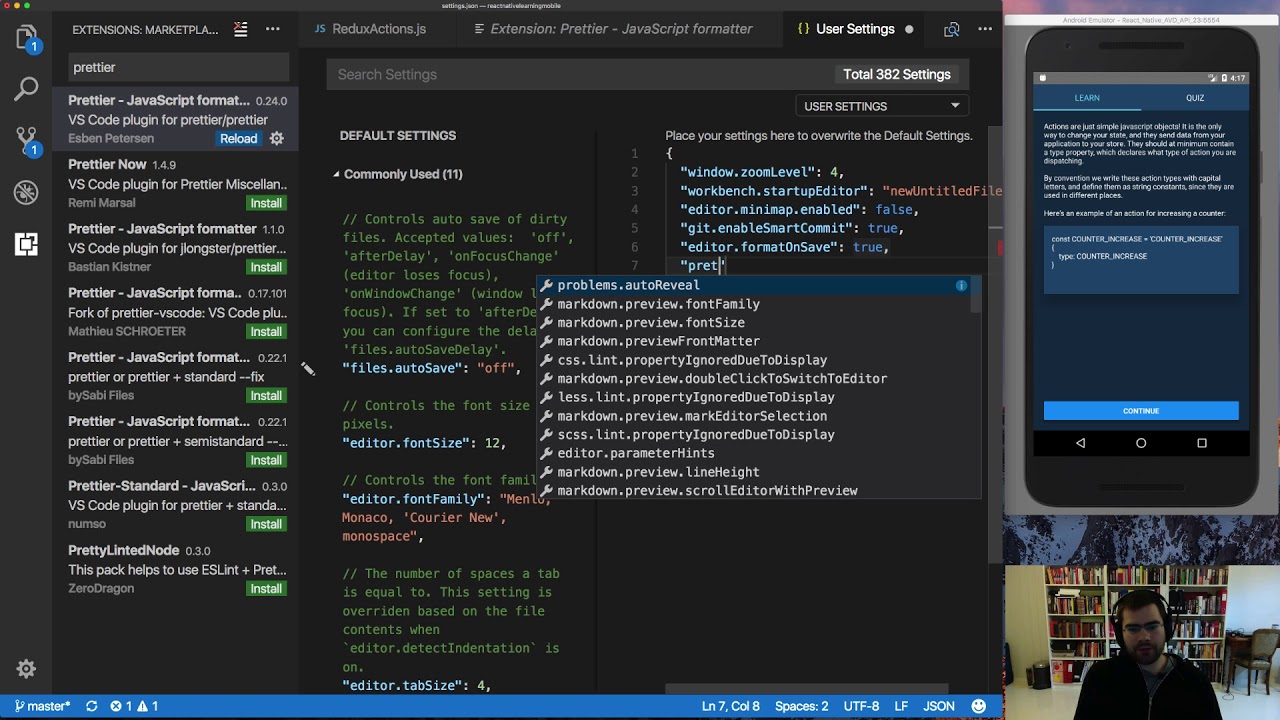
Task: Open editor more actions ellipsis menu
Action: click(x=985, y=29)
